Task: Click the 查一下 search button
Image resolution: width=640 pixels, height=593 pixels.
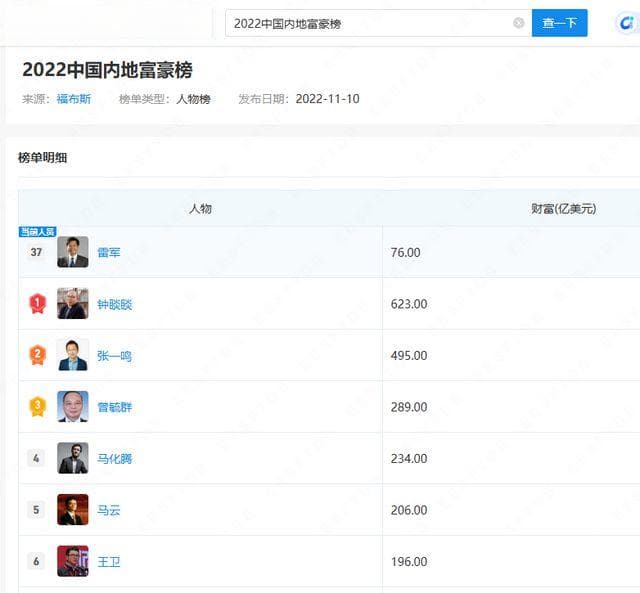Action: 560,23
